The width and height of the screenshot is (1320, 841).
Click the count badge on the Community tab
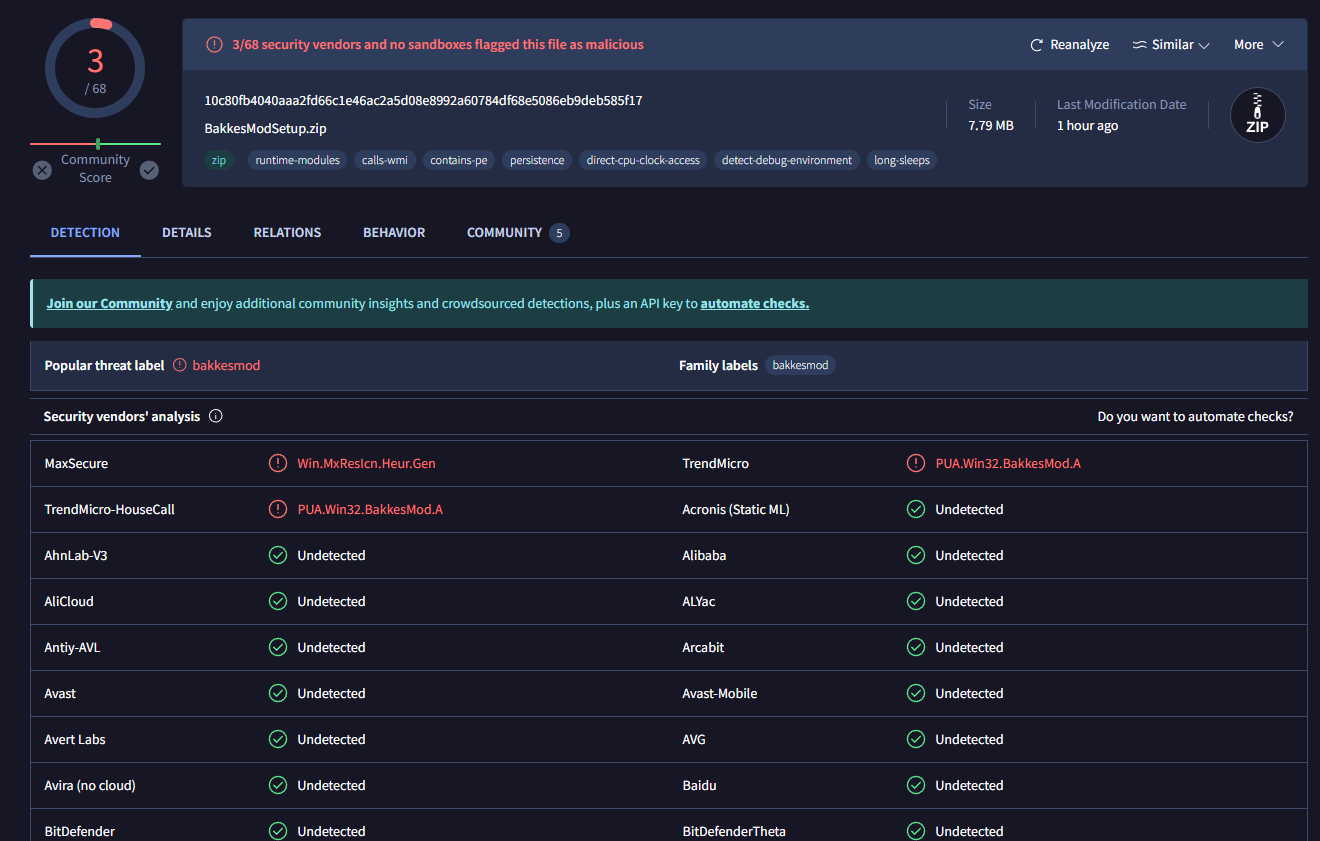[559, 233]
